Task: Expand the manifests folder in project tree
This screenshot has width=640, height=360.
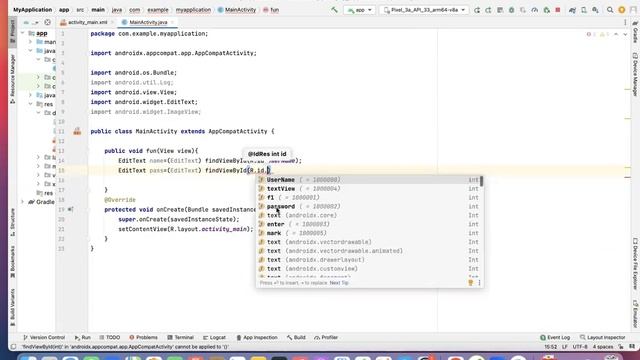Action: [x=31, y=42]
